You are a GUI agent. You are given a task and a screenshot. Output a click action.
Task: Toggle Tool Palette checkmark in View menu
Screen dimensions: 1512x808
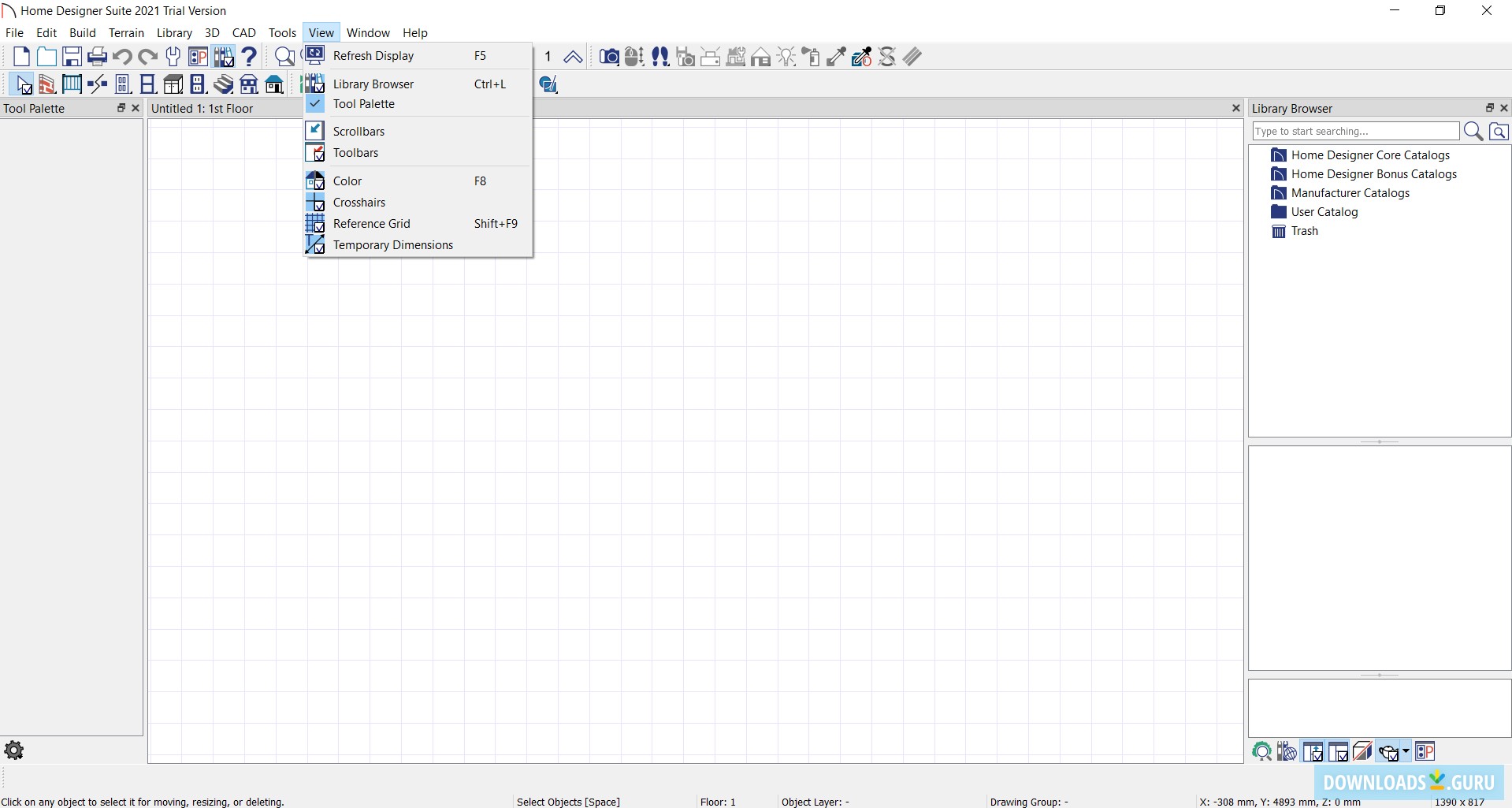coord(363,104)
